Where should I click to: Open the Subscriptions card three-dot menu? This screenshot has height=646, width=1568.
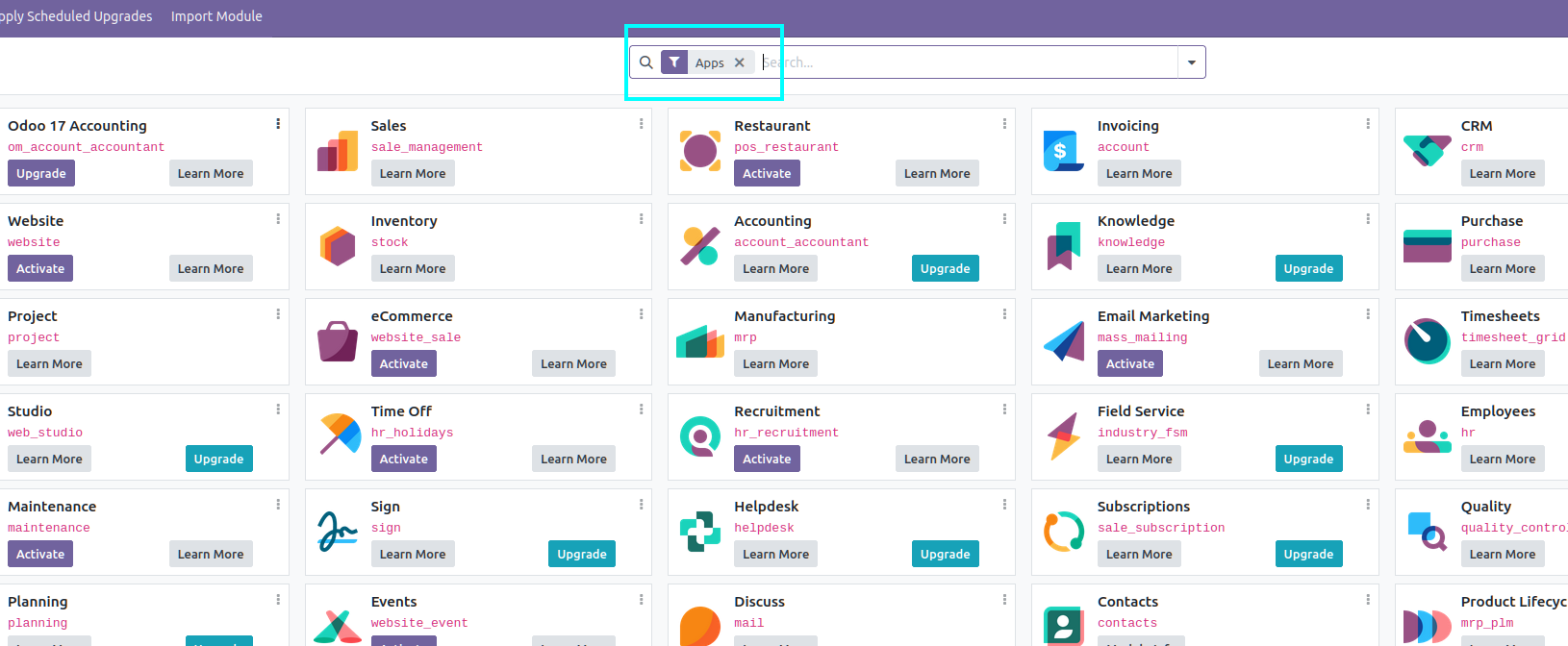(x=1368, y=505)
